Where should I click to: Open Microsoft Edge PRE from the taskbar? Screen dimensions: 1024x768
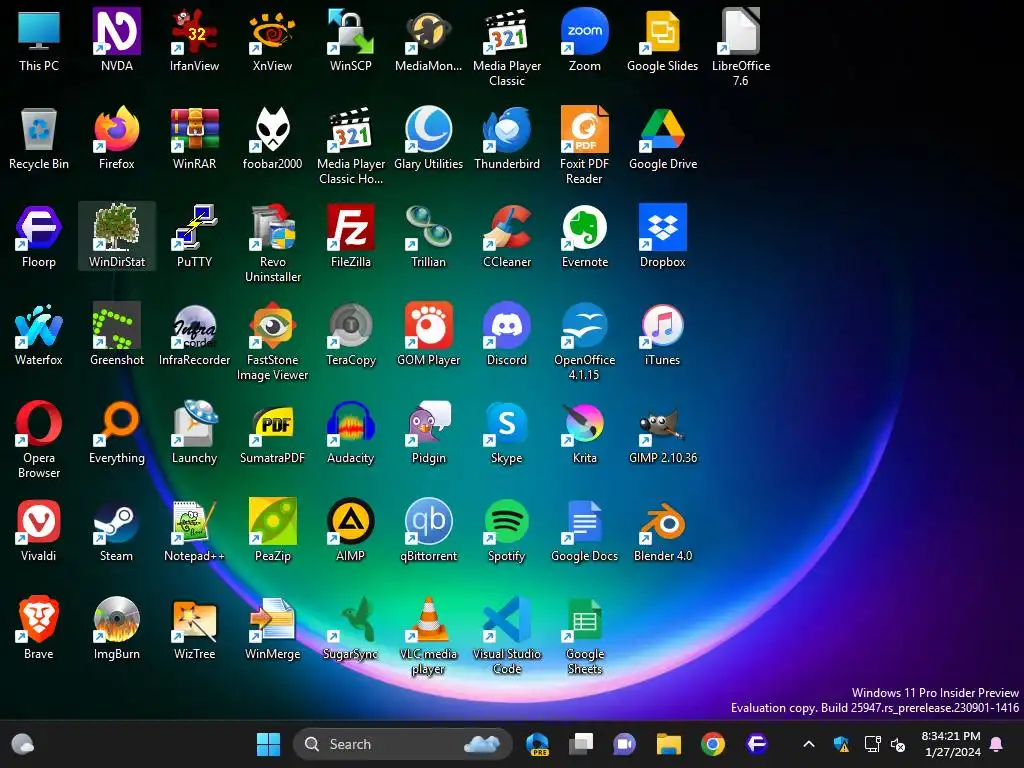pyautogui.click(x=537, y=744)
